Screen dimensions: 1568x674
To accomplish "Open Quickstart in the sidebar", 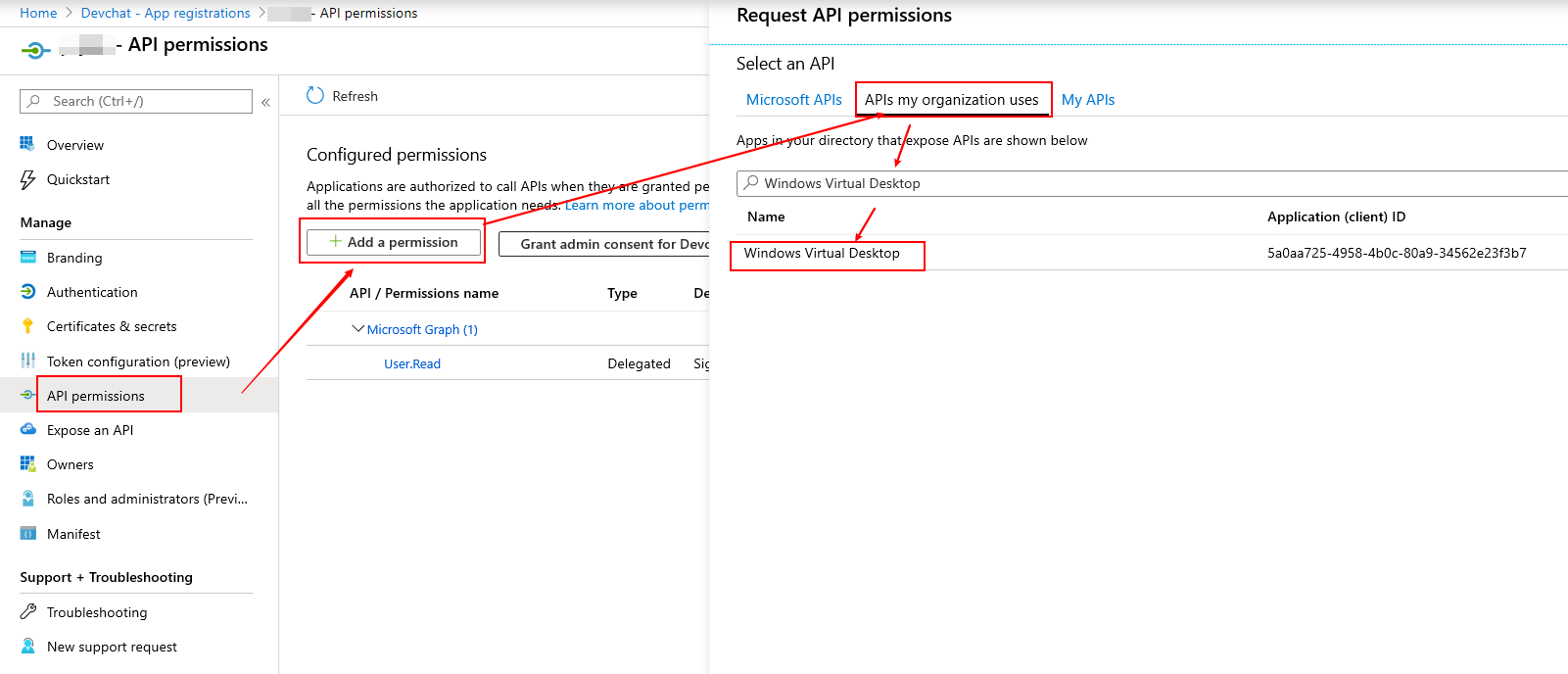I will (x=78, y=179).
